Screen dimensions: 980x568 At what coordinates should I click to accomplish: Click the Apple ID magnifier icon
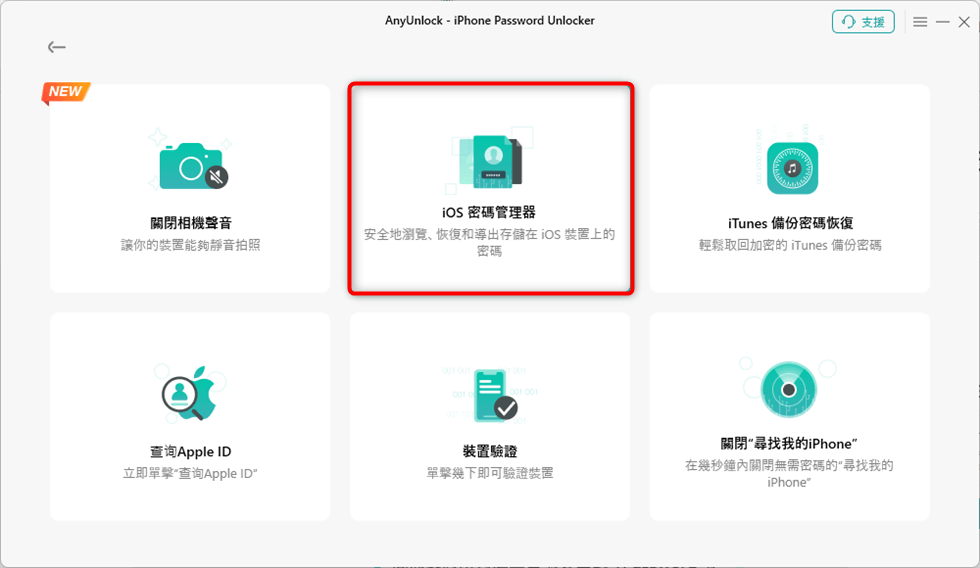(189, 392)
